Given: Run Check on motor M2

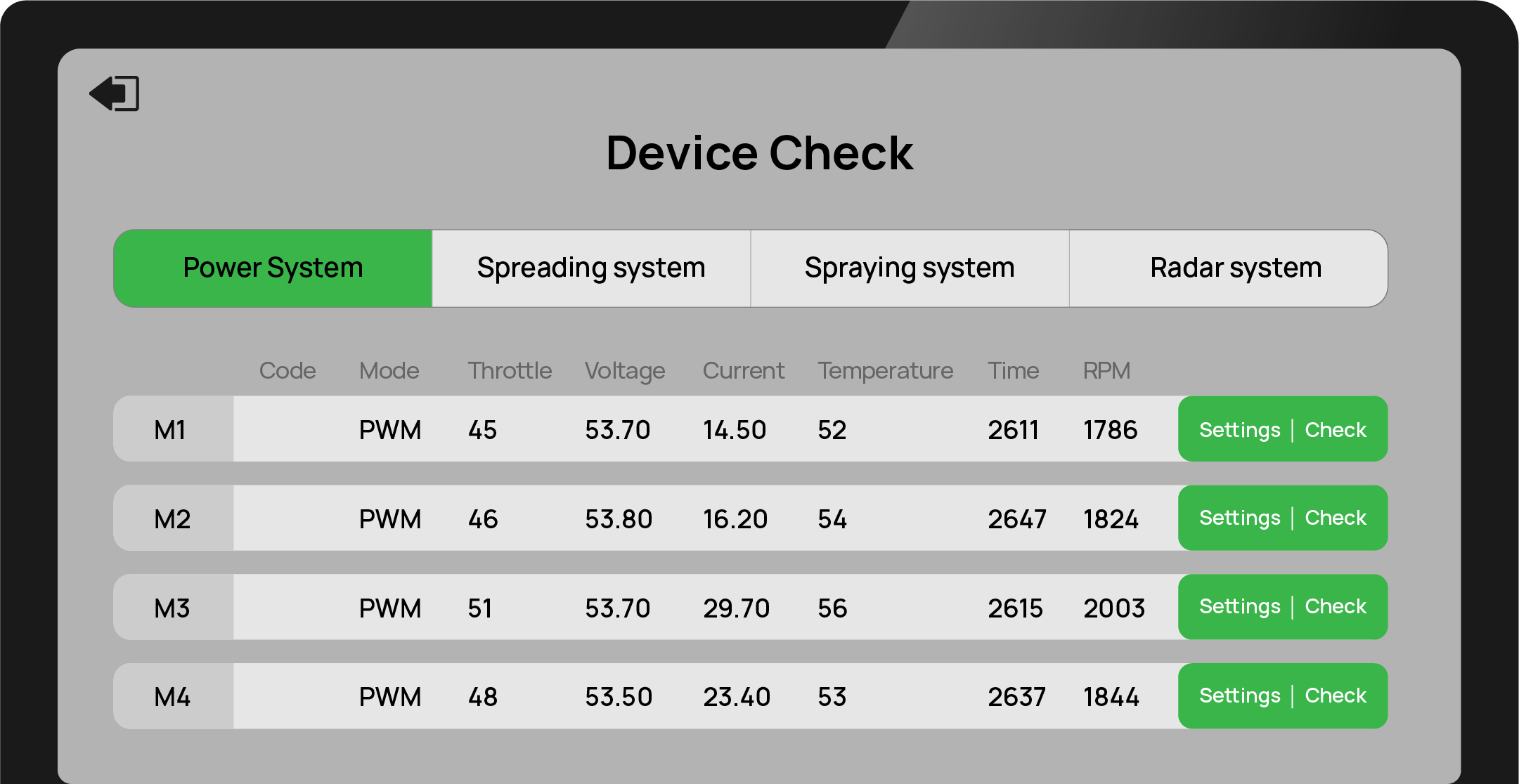Looking at the screenshot, I should [x=1336, y=518].
